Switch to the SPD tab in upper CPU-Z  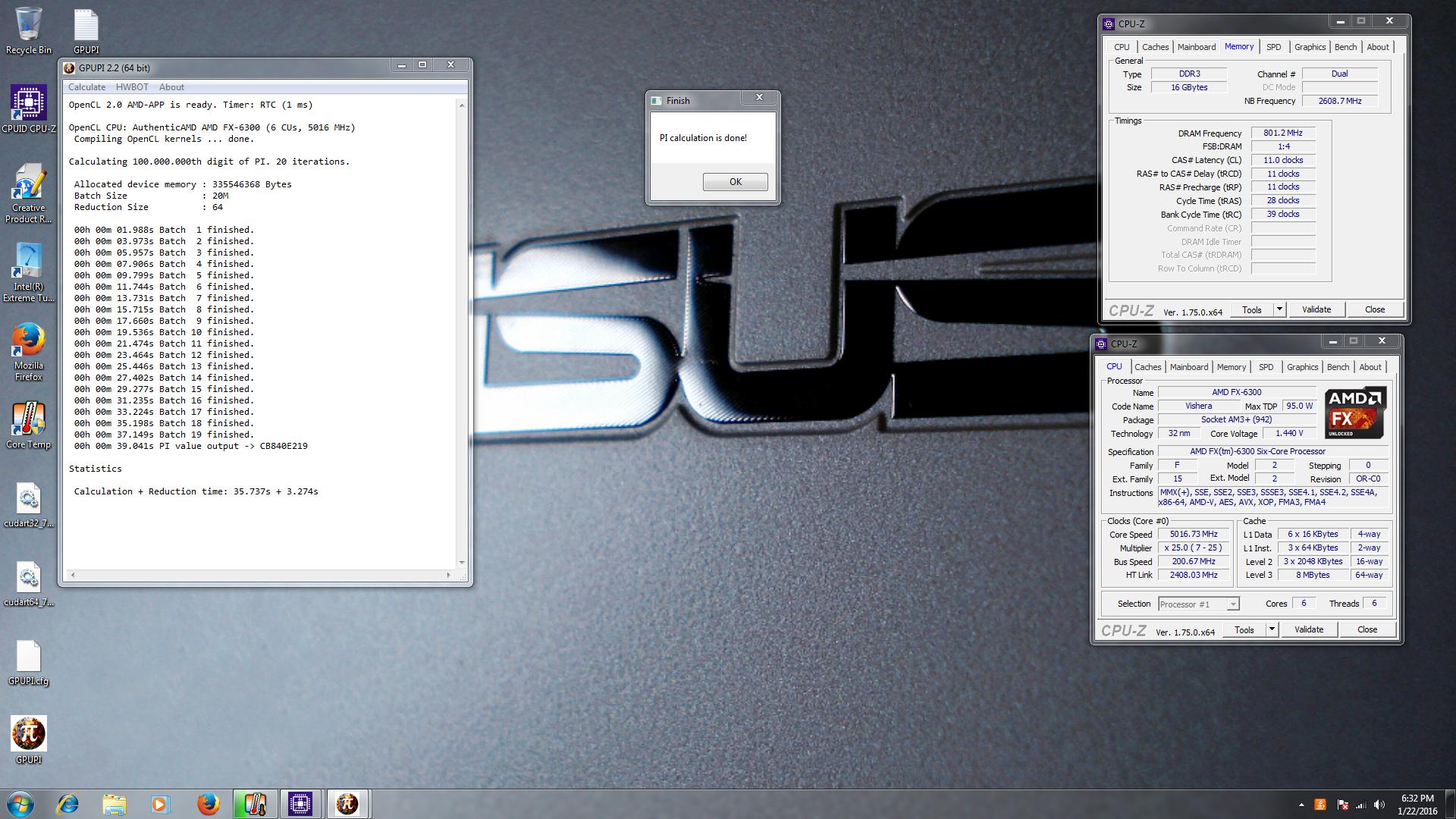coord(1274,47)
